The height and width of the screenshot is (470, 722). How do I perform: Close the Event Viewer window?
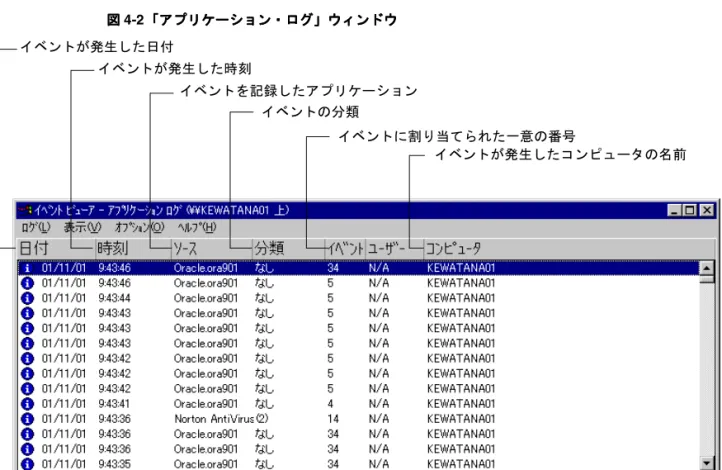tap(707, 210)
